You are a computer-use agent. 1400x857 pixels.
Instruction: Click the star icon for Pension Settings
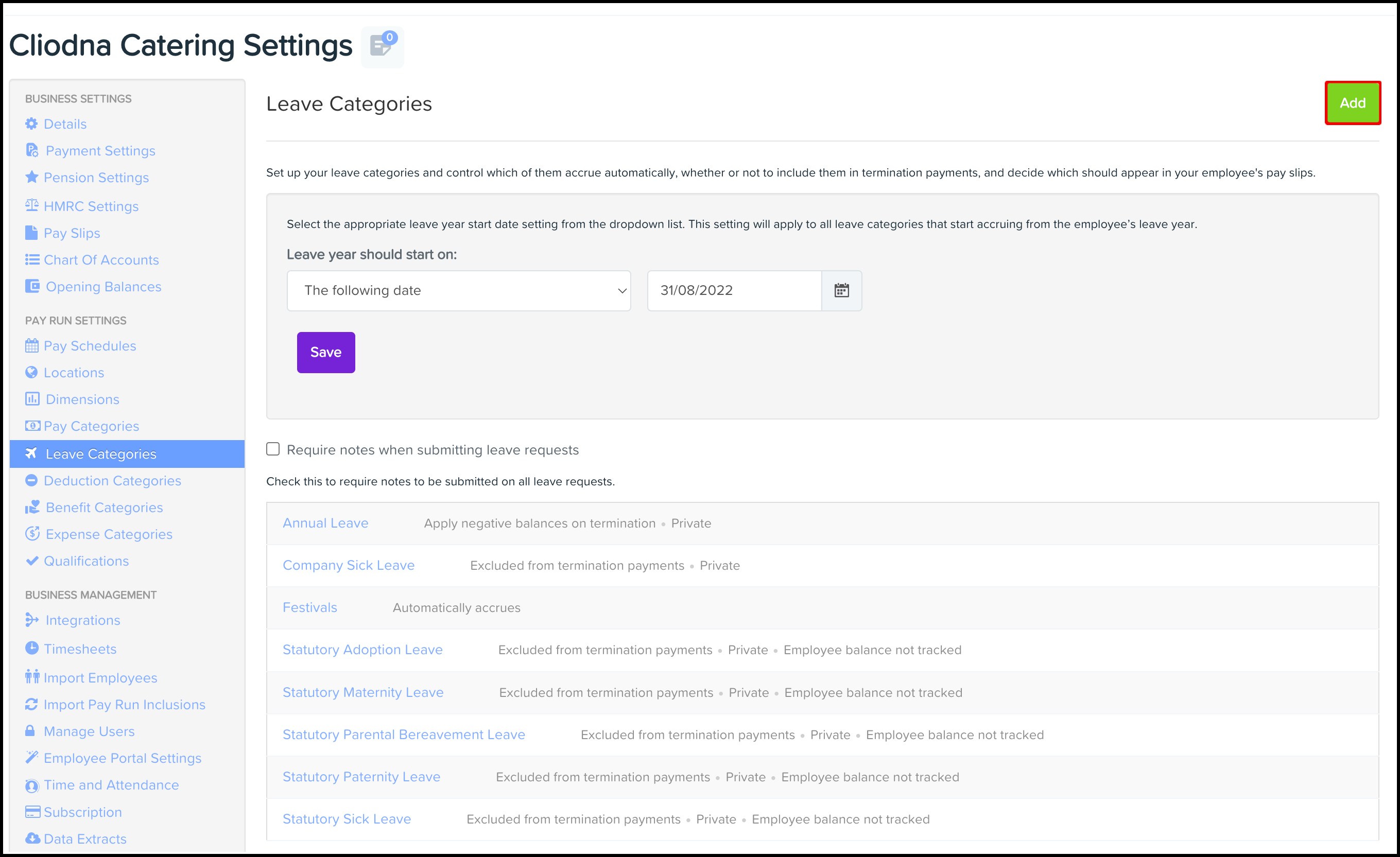[32, 177]
